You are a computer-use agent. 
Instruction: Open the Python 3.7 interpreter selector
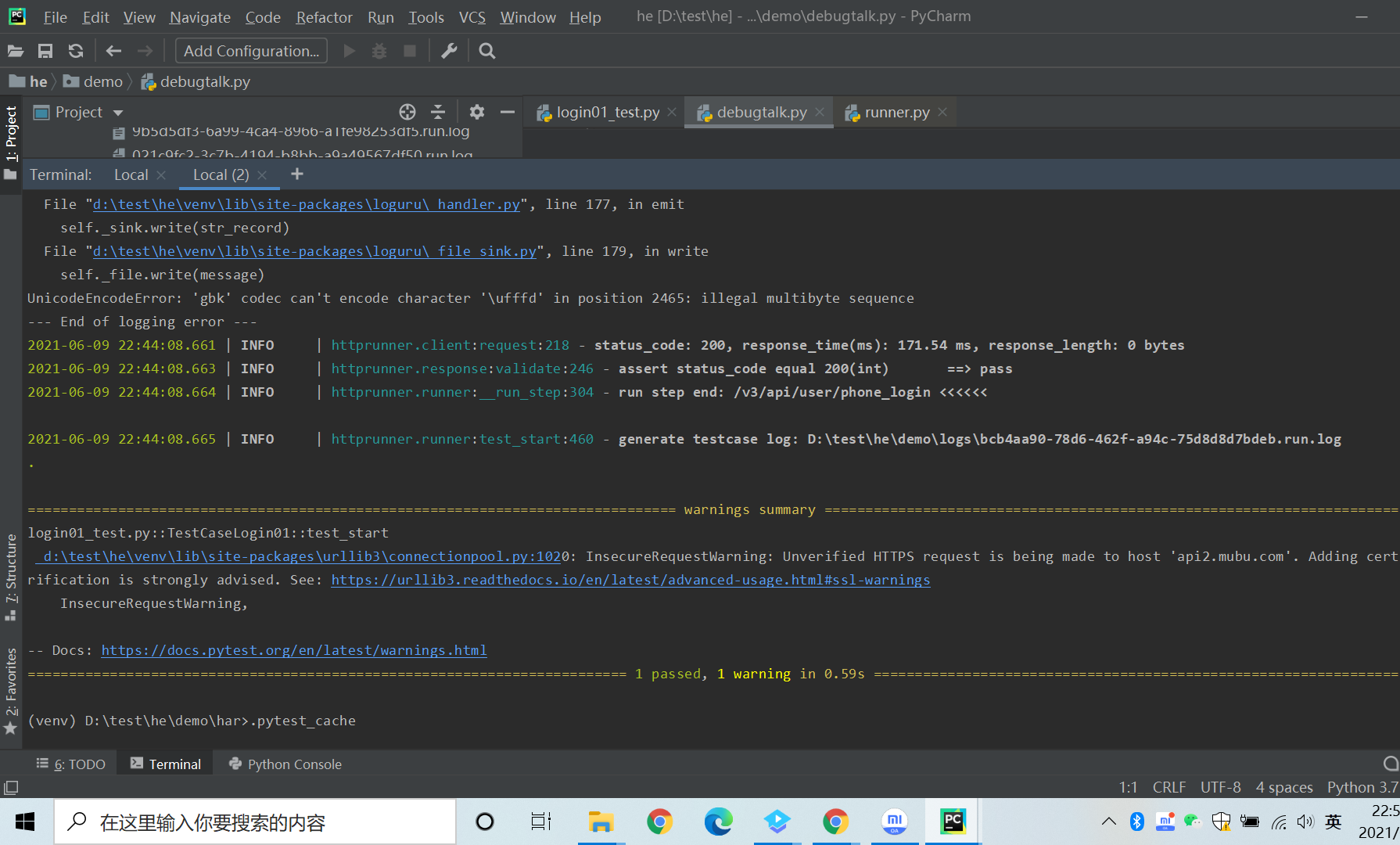click(x=1362, y=787)
